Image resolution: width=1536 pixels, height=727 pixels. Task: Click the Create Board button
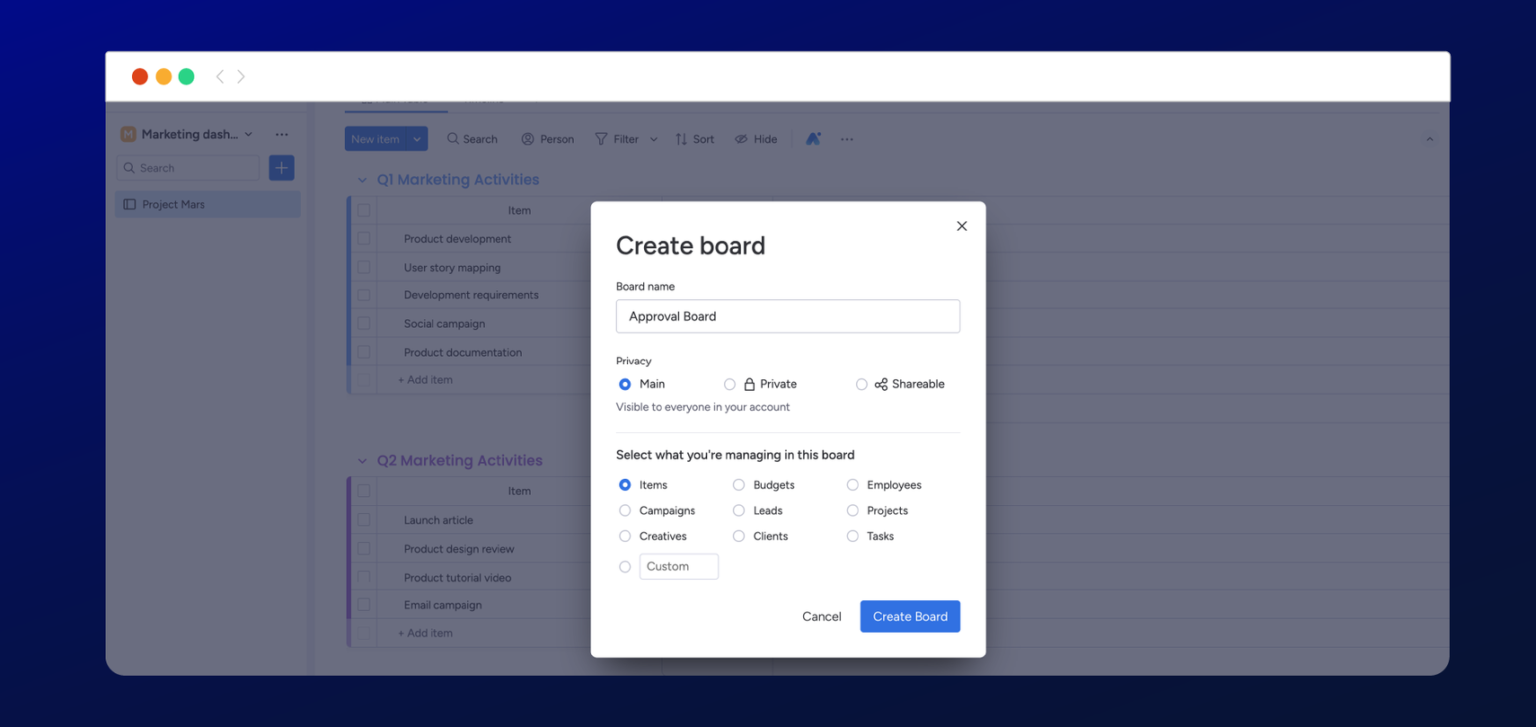click(910, 616)
